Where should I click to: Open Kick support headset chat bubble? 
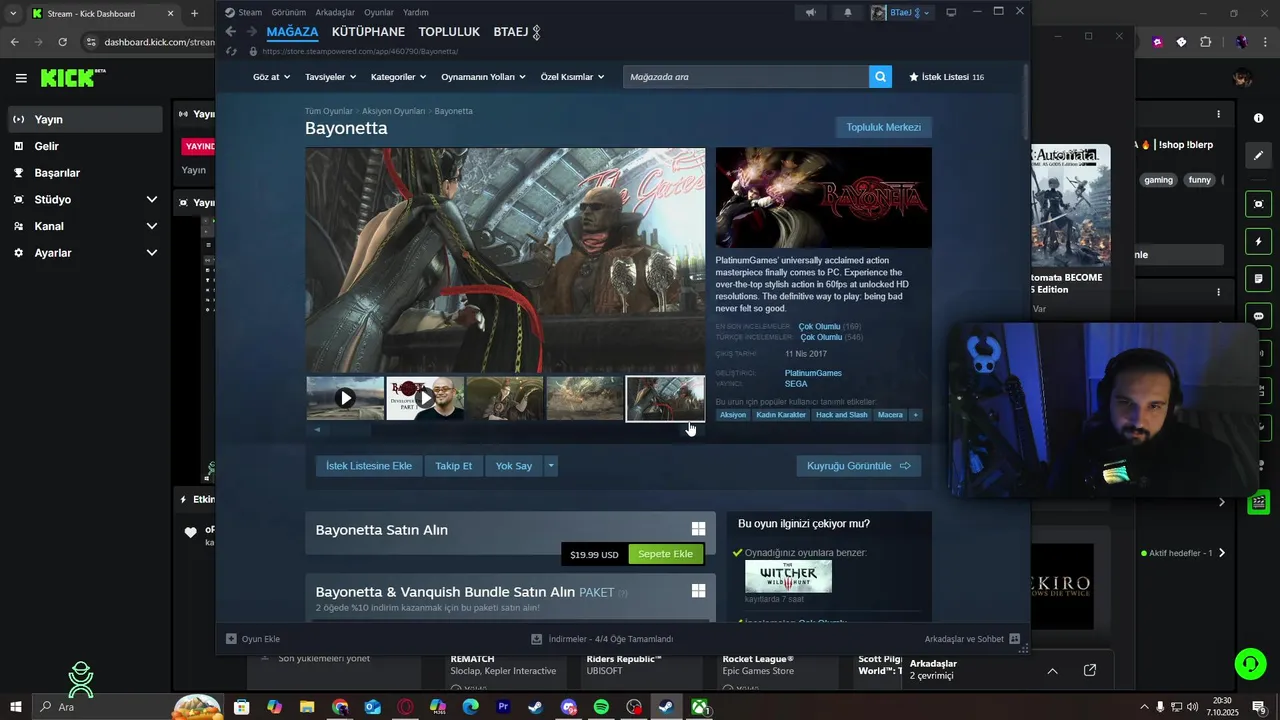click(x=1250, y=664)
